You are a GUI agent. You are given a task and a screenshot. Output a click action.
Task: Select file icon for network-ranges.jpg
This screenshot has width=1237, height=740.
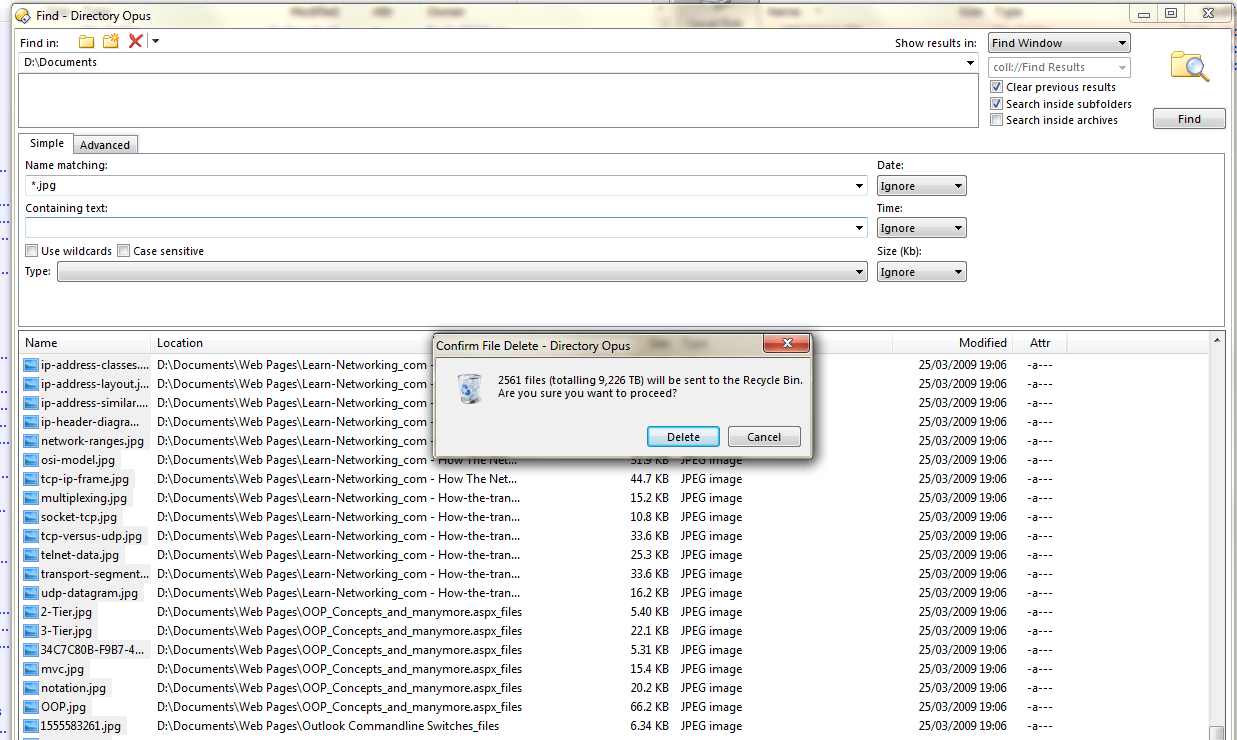31,441
